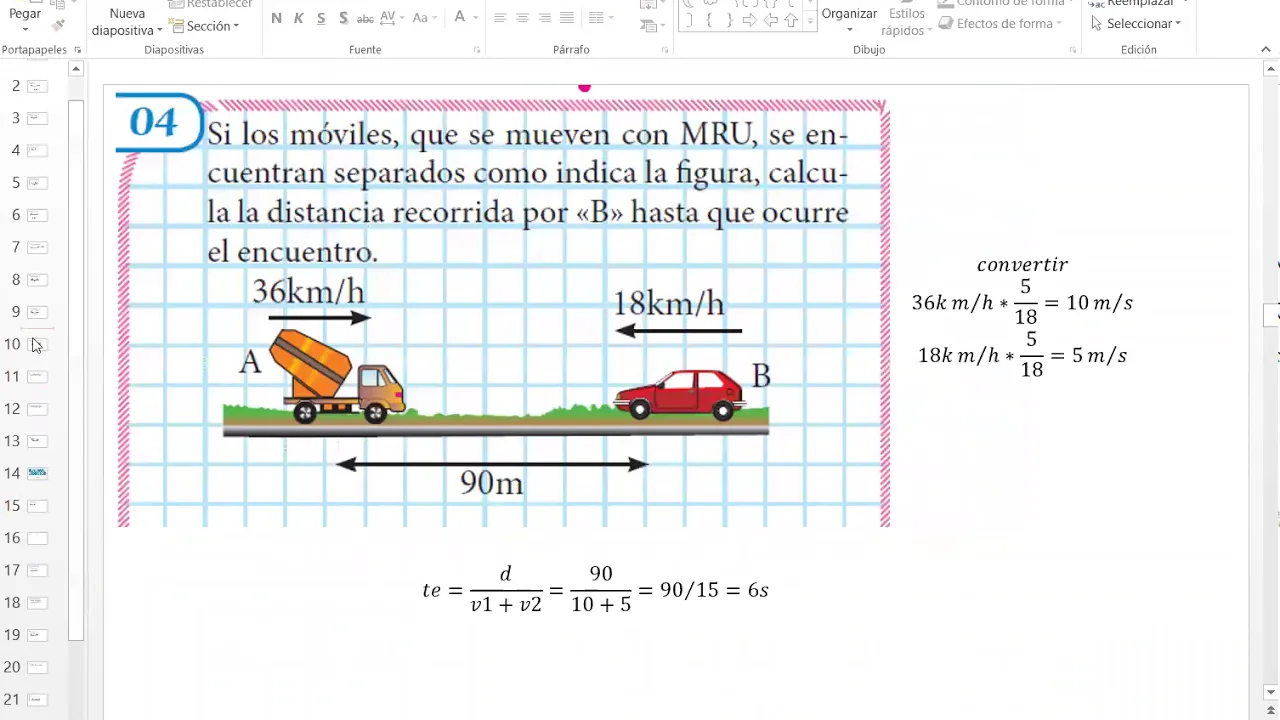Select slide 2 thumbnail
The image size is (1280, 720).
38,86
